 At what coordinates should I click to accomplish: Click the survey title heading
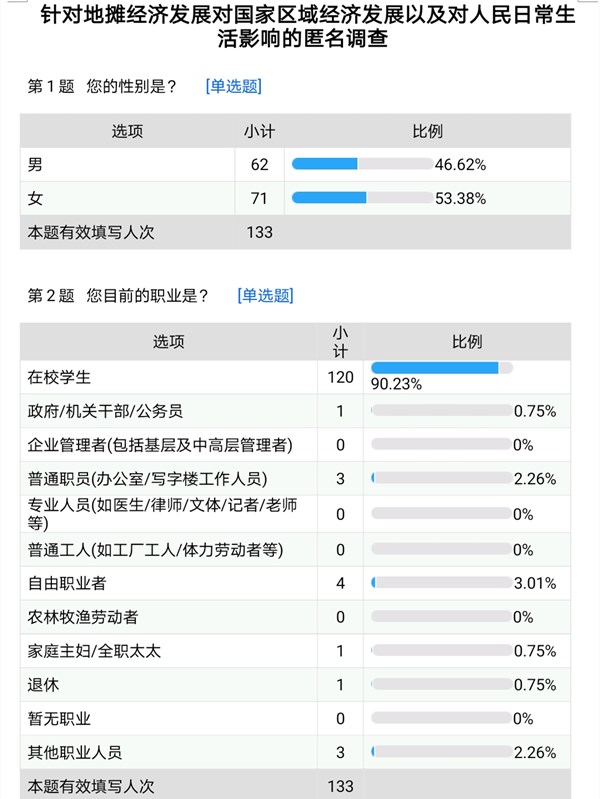[300, 28]
